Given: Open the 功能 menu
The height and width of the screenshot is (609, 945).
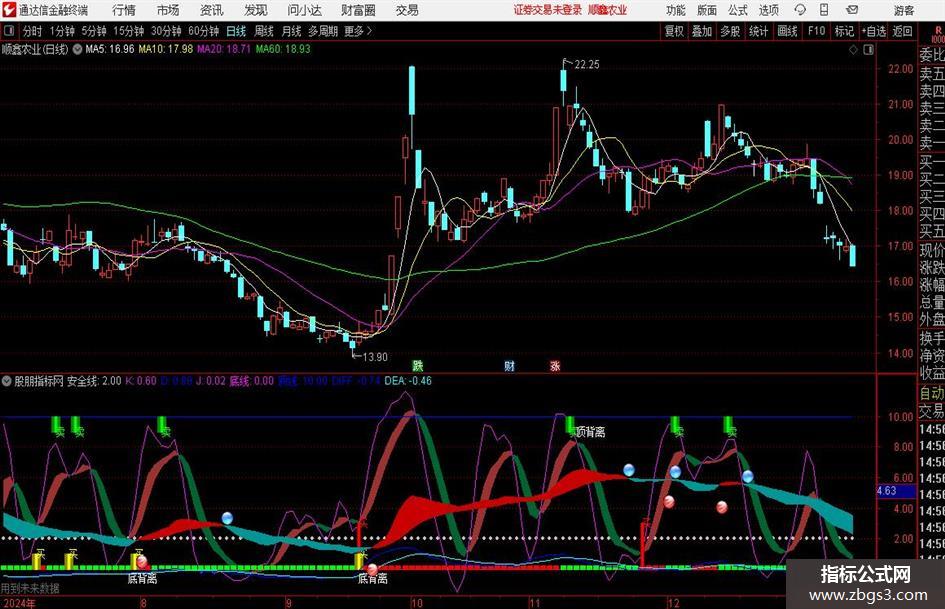Looking at the screenshot, I should 676,10.
